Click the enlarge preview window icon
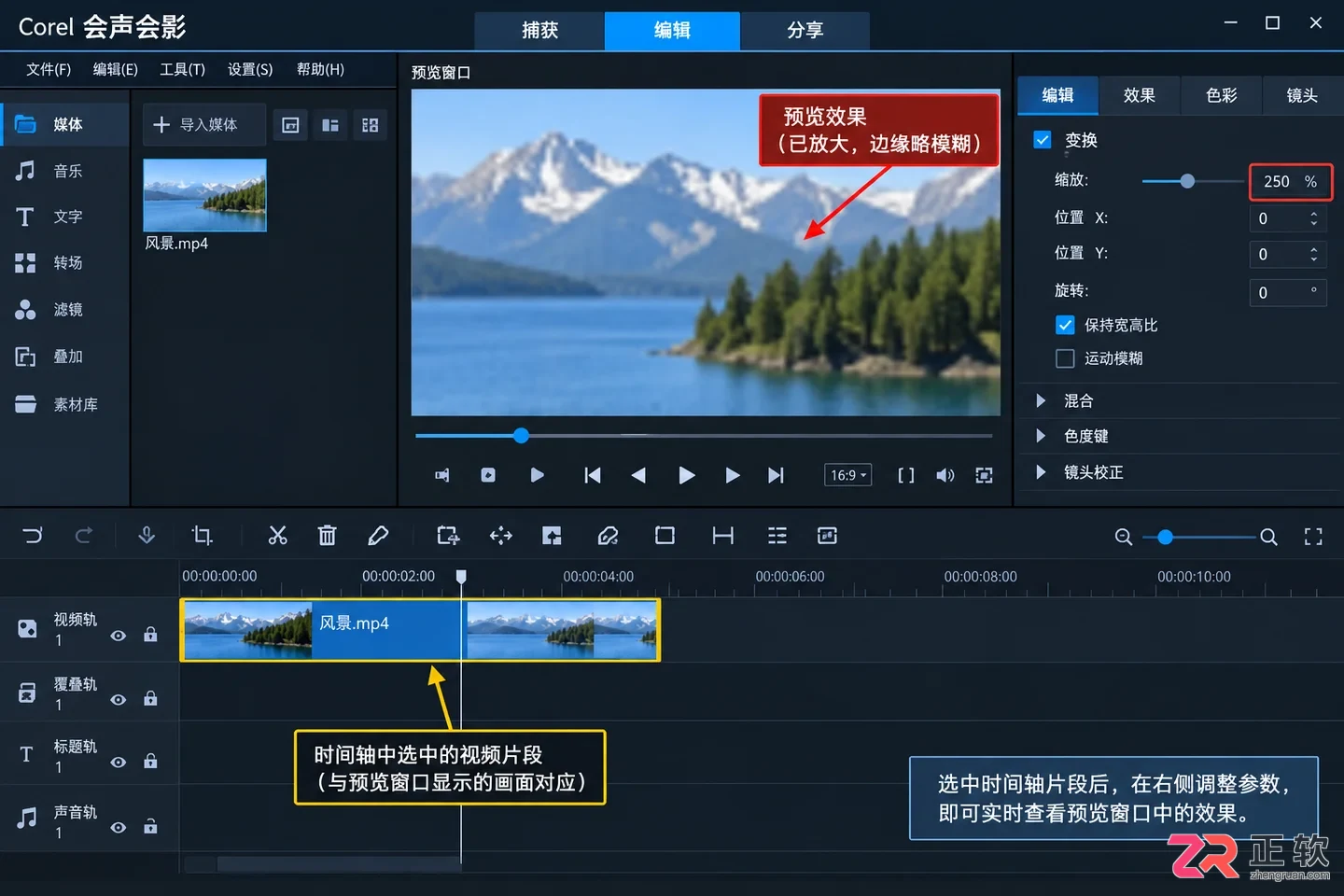Screen dimensions: 1344x896 [984, 475]
